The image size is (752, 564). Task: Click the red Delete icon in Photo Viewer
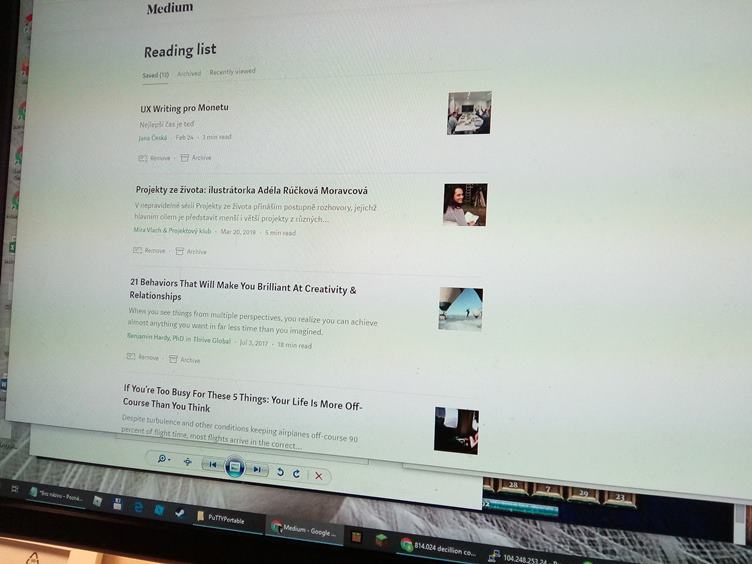[318, 476]
